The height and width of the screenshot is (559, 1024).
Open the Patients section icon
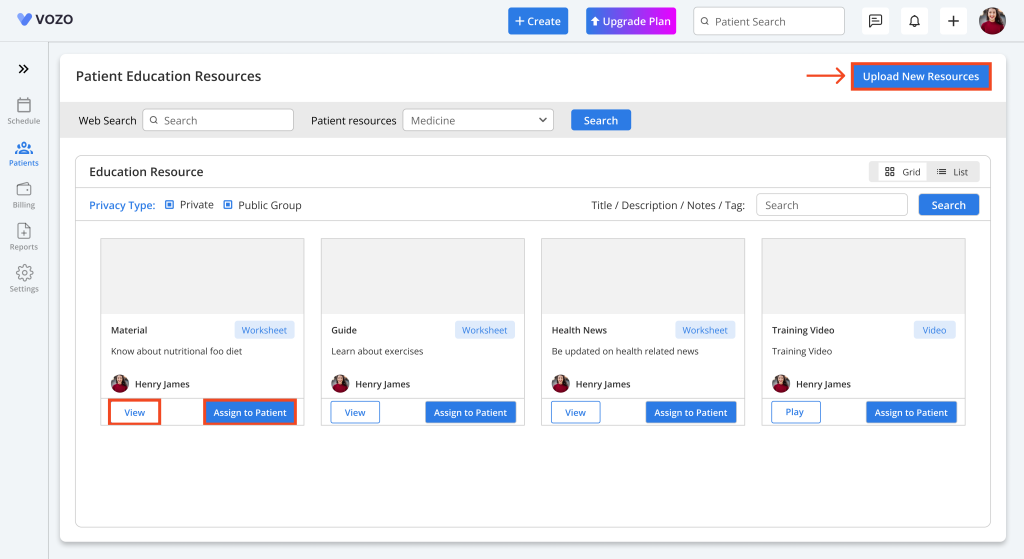click(24, 149)
